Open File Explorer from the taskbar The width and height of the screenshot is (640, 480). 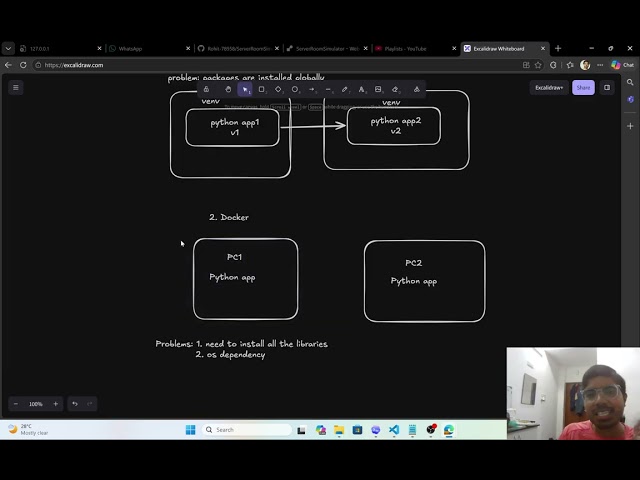[x=339, y=430]
